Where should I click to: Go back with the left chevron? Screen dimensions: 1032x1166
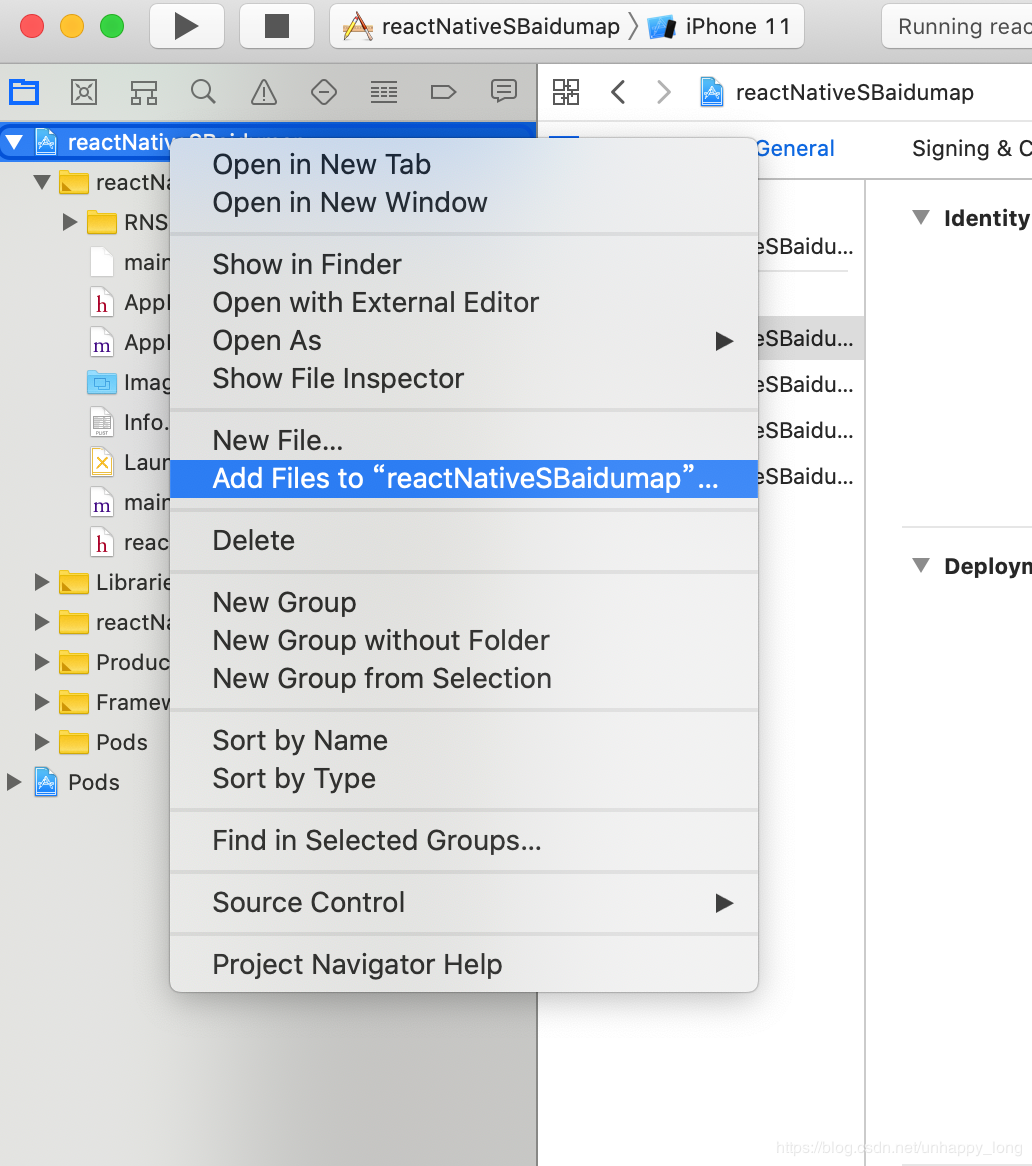(x=618, y=92)
